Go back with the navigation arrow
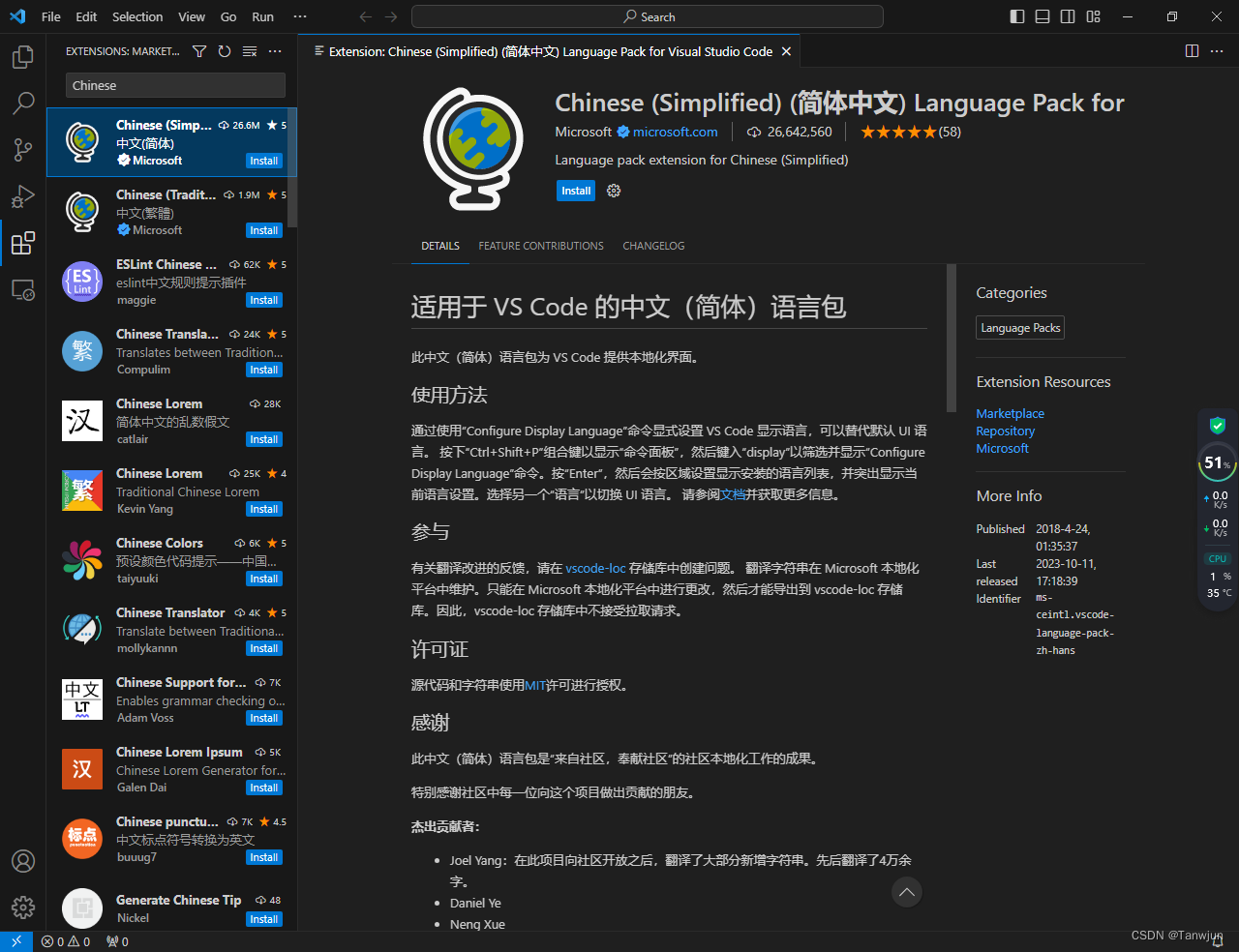This screenshot has height=952, width=1239. [x=365, y=16]
